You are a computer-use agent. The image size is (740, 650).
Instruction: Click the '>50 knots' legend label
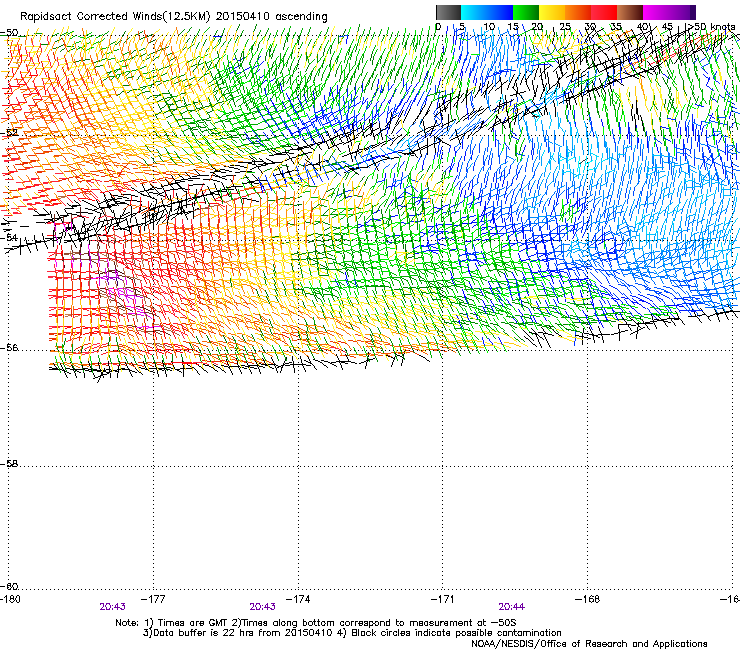pyautogui.click(x=711, y=27)
